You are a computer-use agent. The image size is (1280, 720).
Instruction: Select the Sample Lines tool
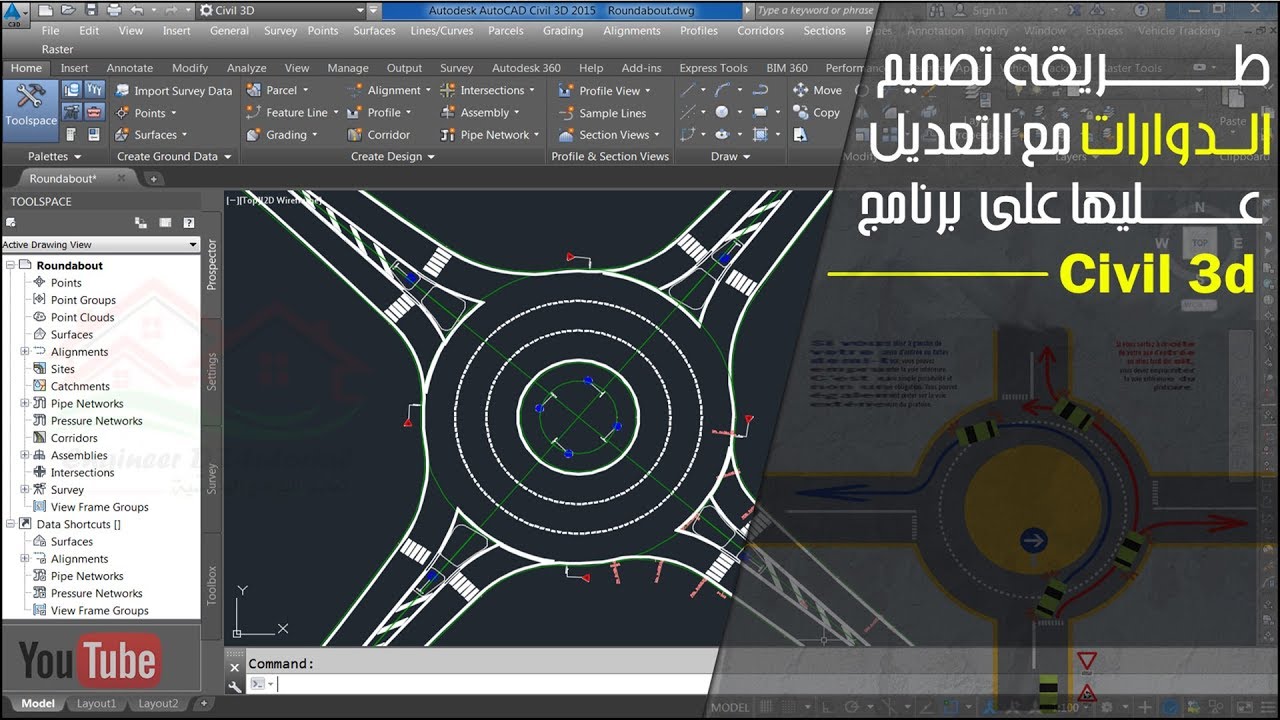point(603,113)
